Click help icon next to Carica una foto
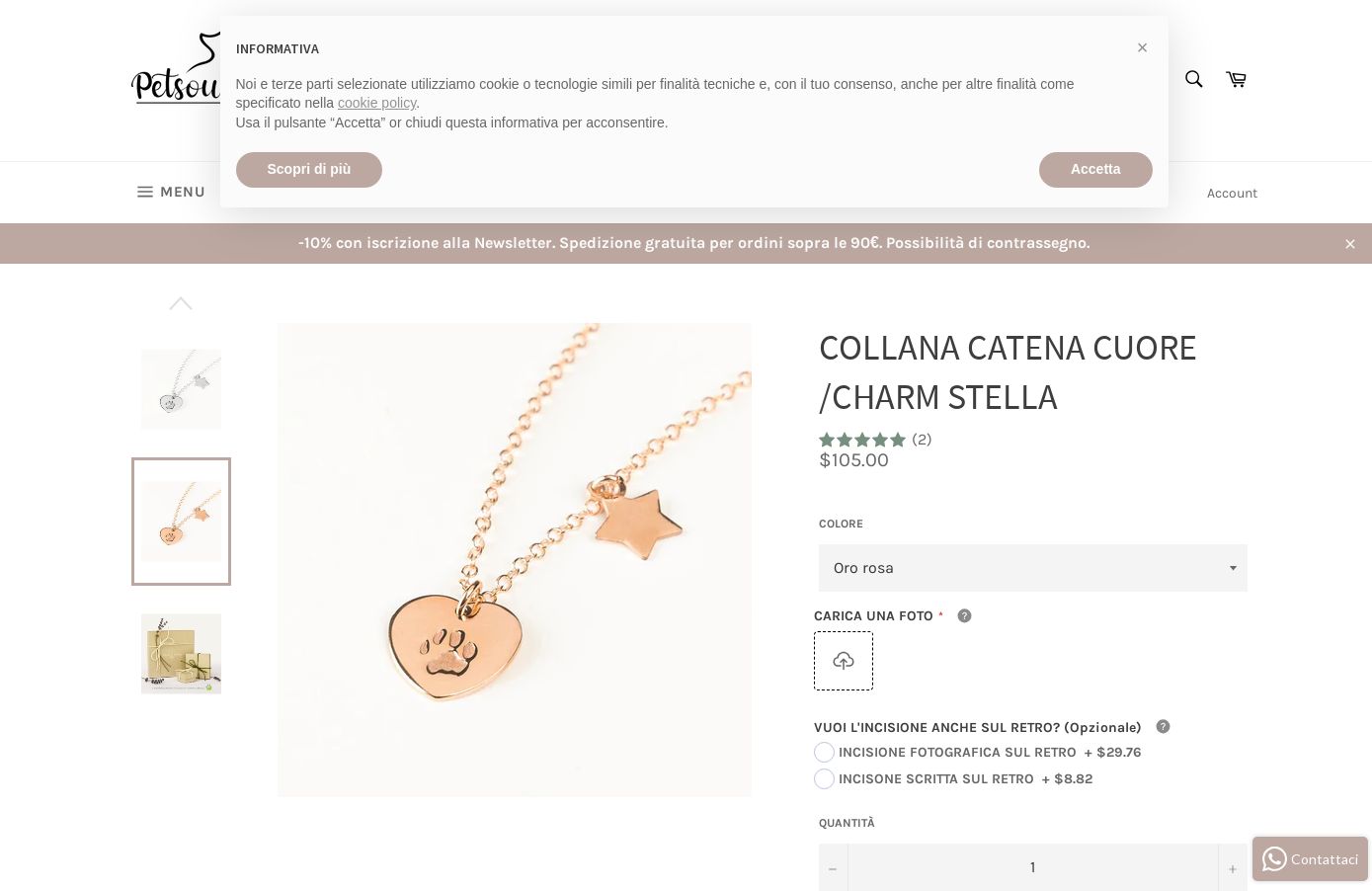Viewport: 1372px width, 891px height. pos(965,616)
